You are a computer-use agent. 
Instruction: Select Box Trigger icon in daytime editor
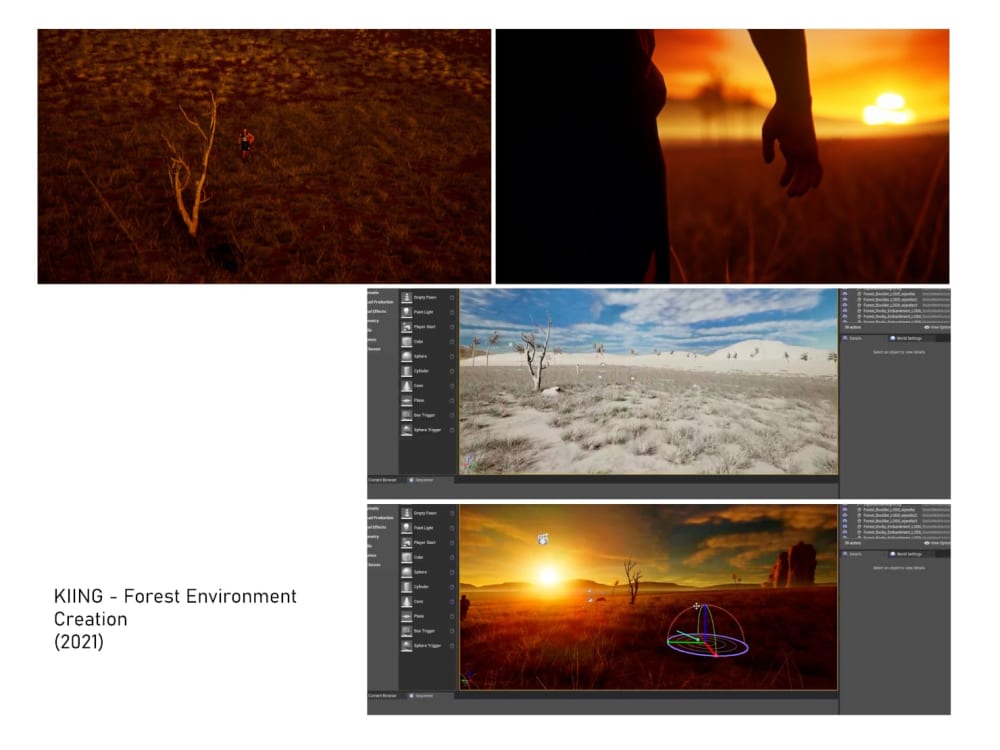coord(406,415)
